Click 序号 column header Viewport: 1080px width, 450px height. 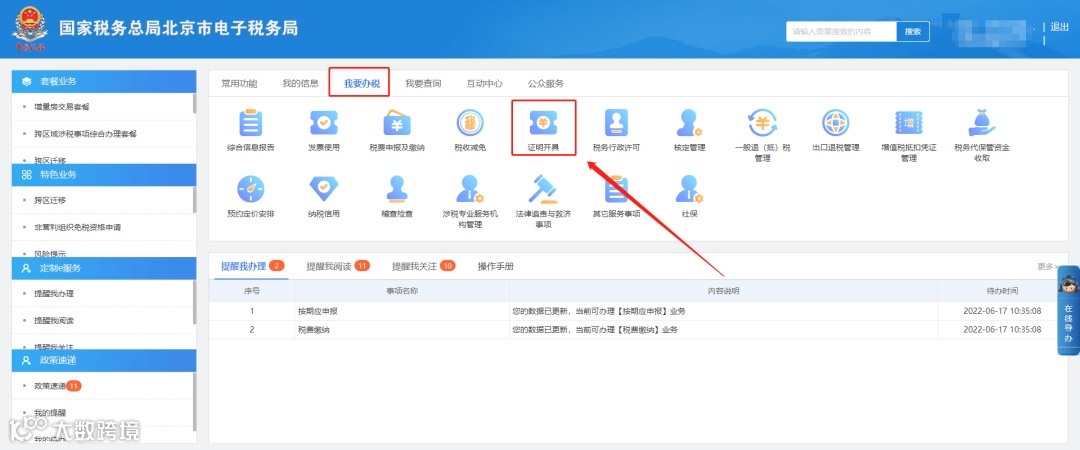click(x=251, y=291)
